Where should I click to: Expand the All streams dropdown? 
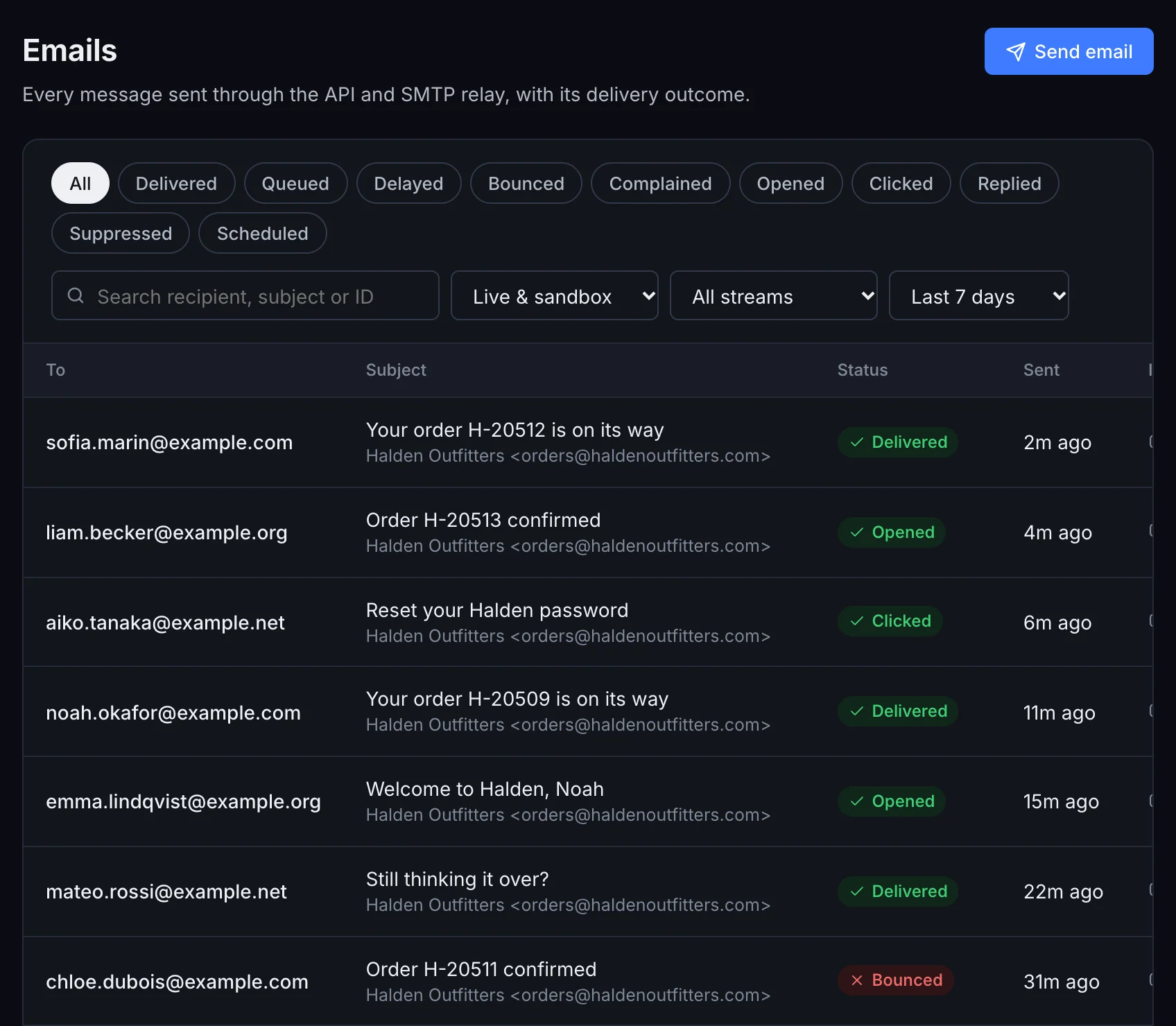(774, 295)
